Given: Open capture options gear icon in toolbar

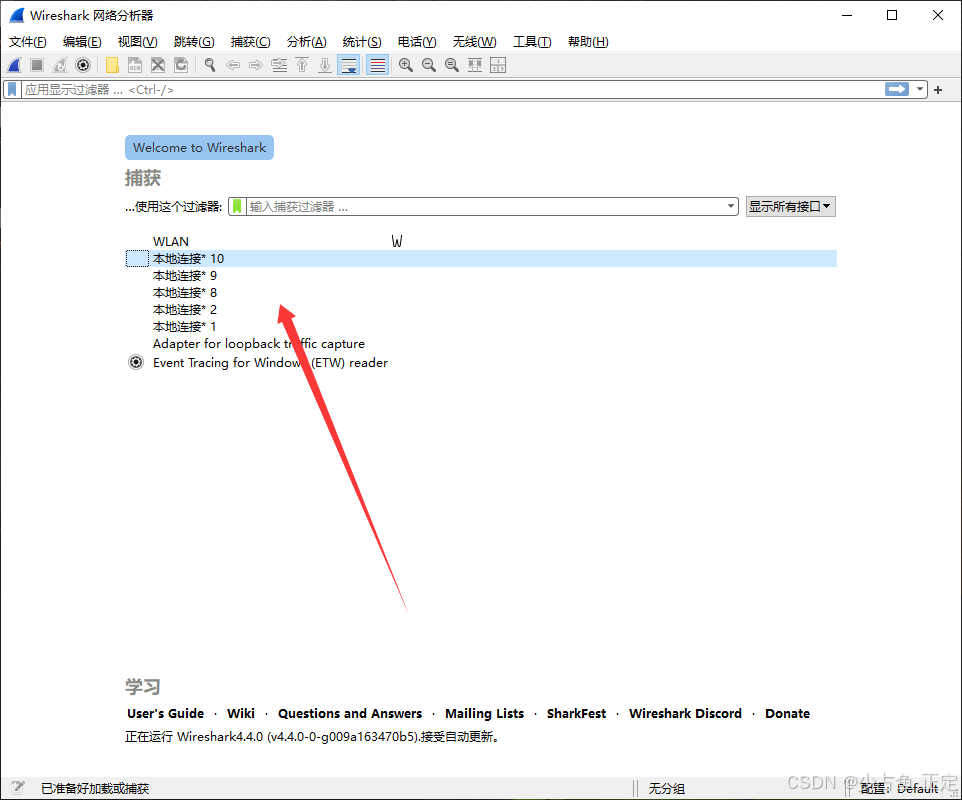Looking at the screenshot, I should (x=83, y=65).
